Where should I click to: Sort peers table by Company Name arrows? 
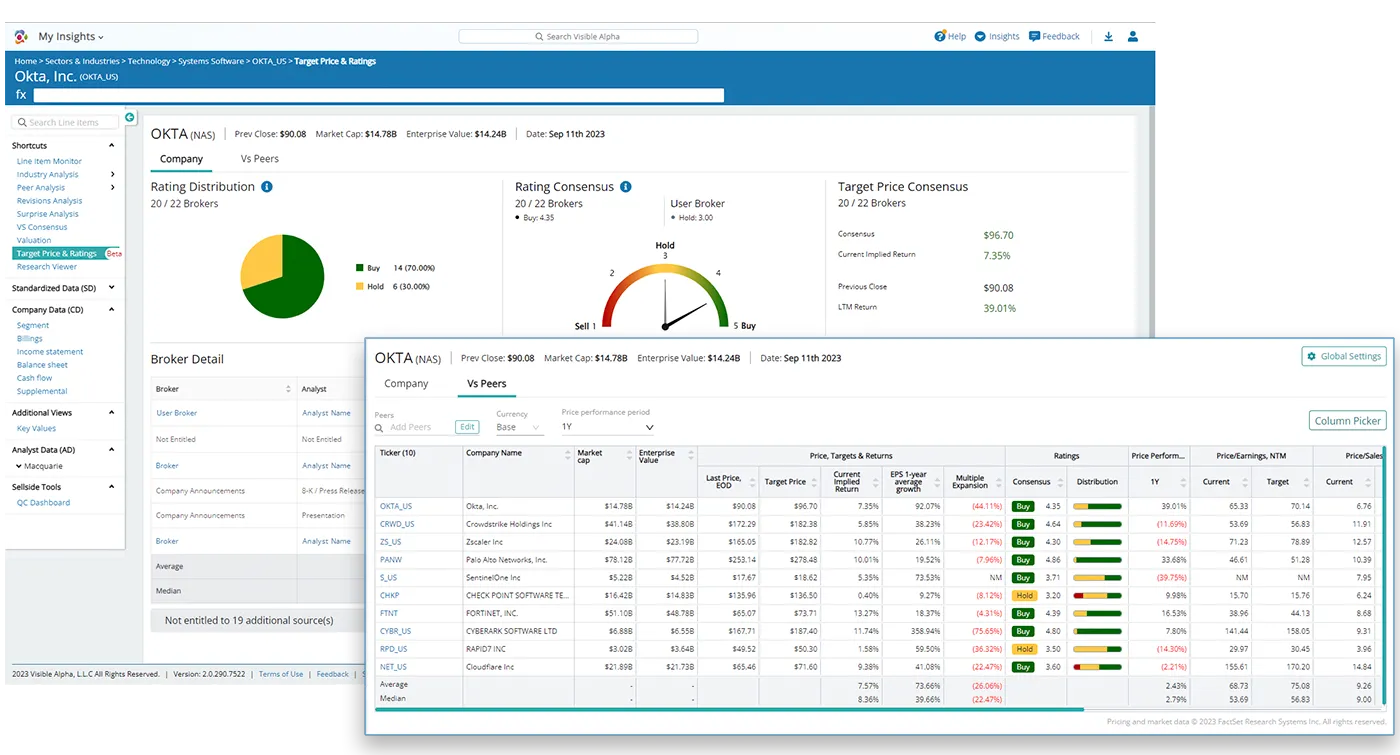coord(568,453)
